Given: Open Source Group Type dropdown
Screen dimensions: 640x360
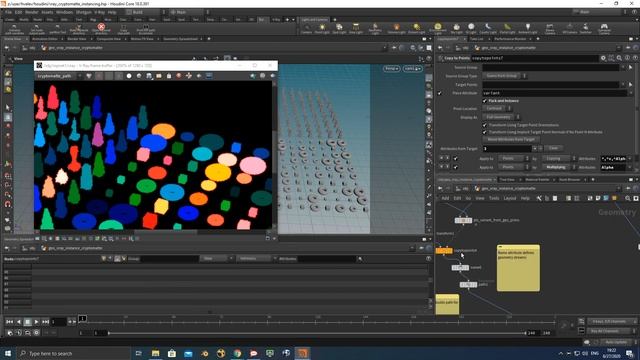Looking at the screenshot, I should [504, 76].
